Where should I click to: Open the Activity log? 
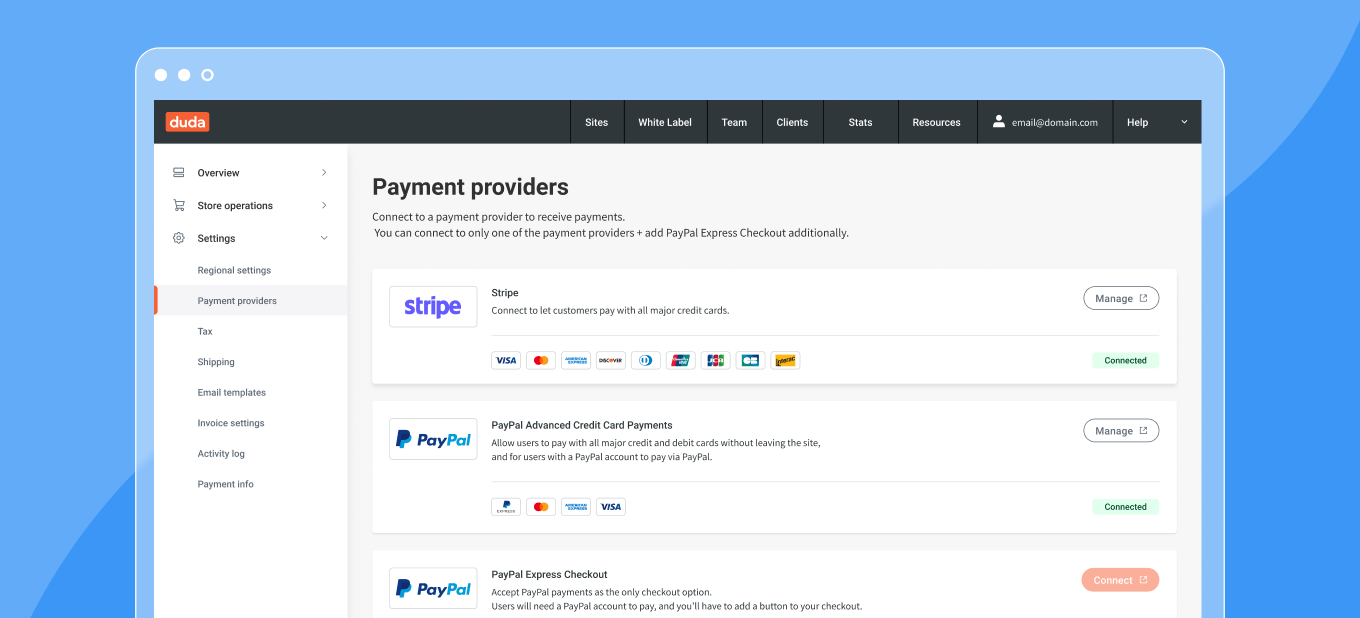click(221, 453)
